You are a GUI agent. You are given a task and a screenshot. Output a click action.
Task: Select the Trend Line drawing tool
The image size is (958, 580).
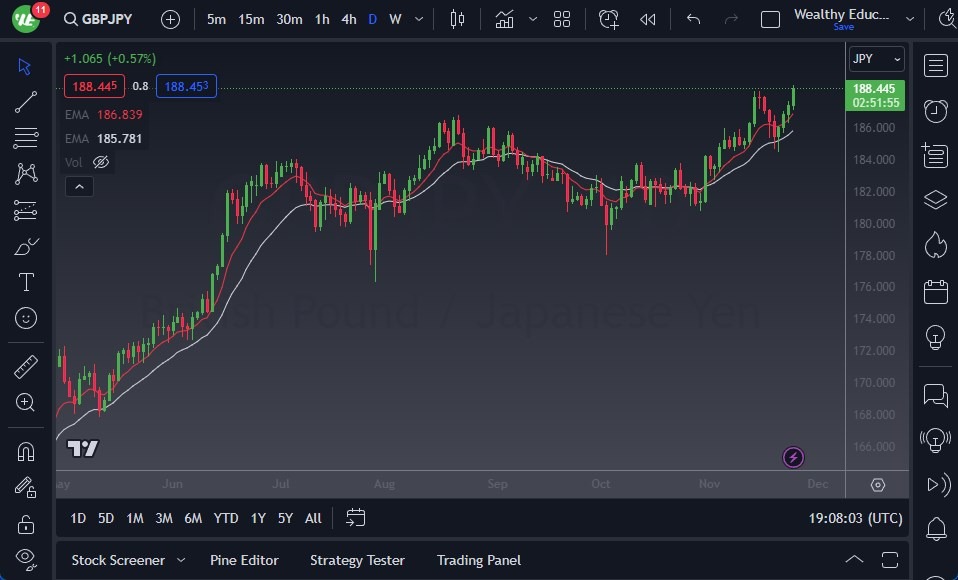tap(25, 101)
